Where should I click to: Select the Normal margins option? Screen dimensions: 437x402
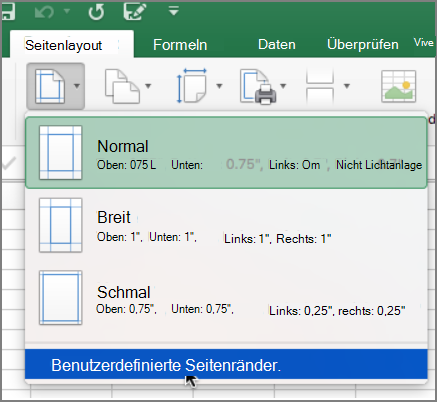pos(226,153)
